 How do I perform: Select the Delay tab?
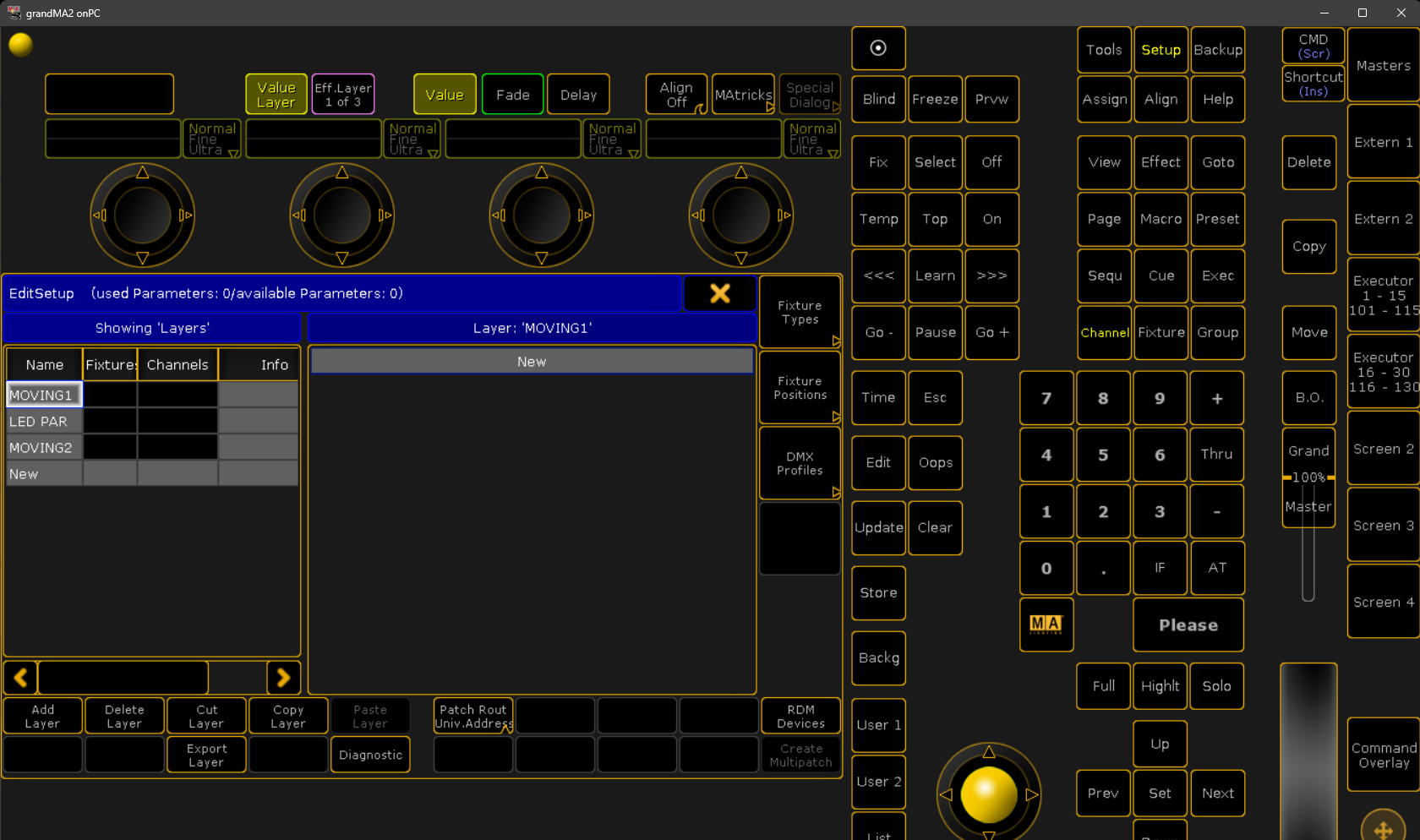(x=578, y=95)
